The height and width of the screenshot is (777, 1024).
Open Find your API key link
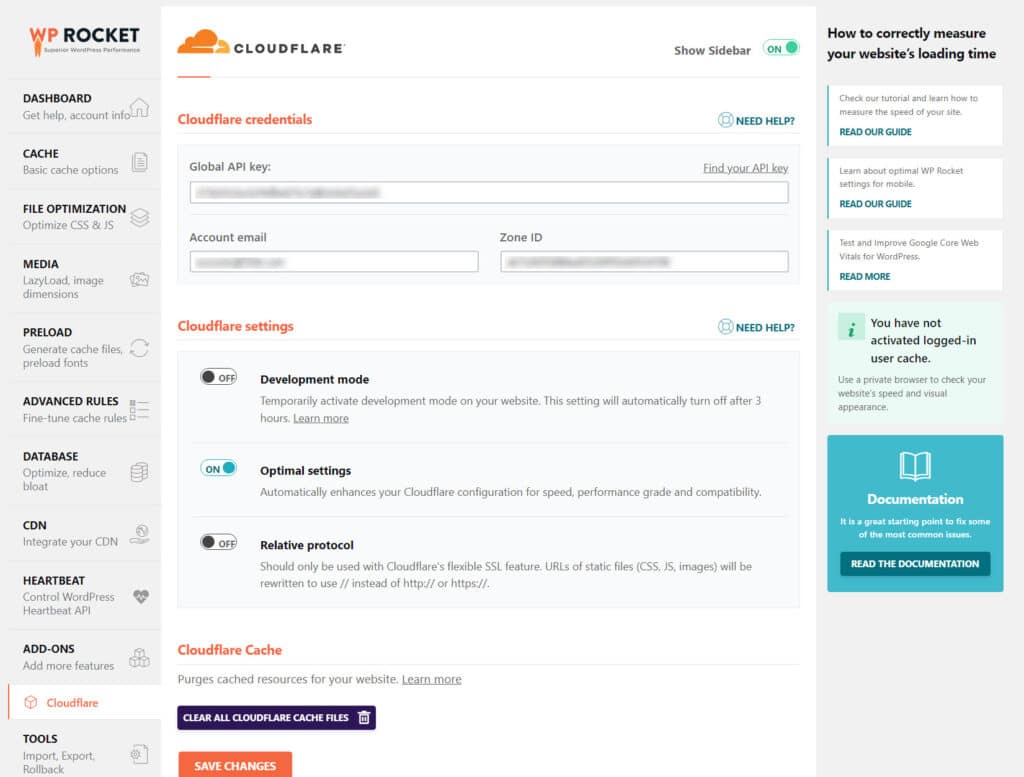(745, 168)
